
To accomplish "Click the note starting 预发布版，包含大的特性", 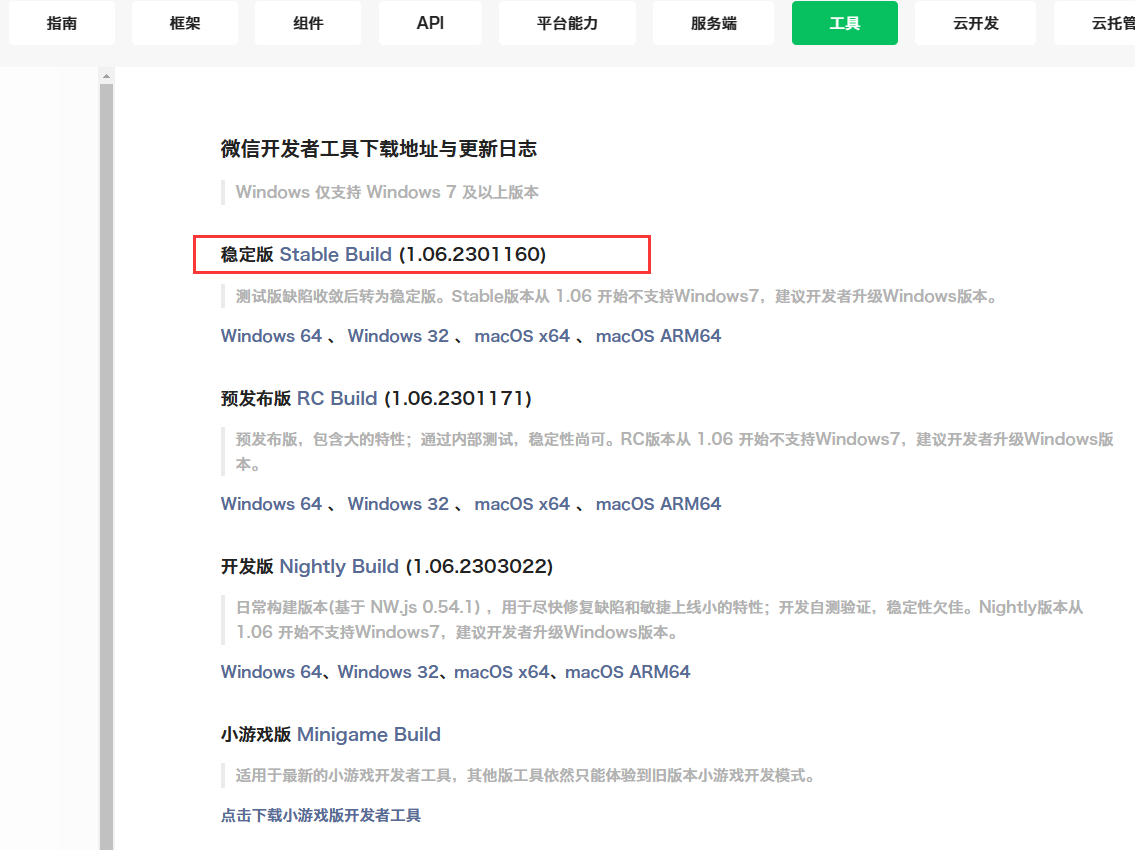I will pyautogui.click(x=675, y=451).
